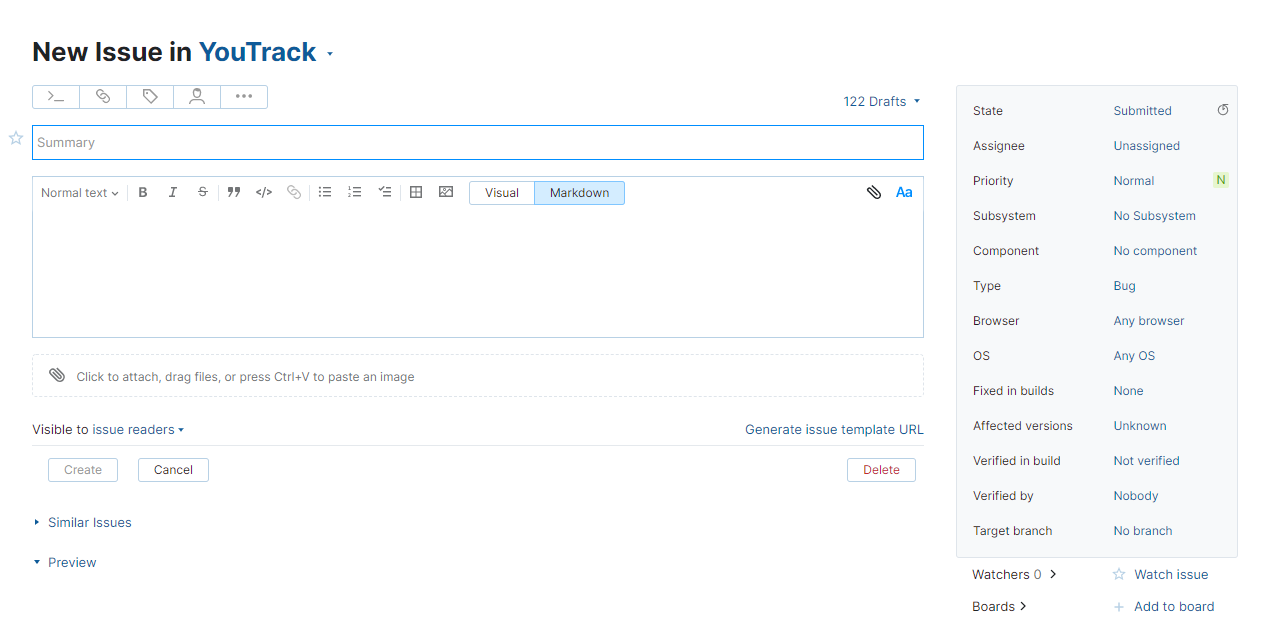Insert a checklist
Image resolution: width=1270 pixels, height=641 pixels.
pyautogui.click(x=385, y=192)
